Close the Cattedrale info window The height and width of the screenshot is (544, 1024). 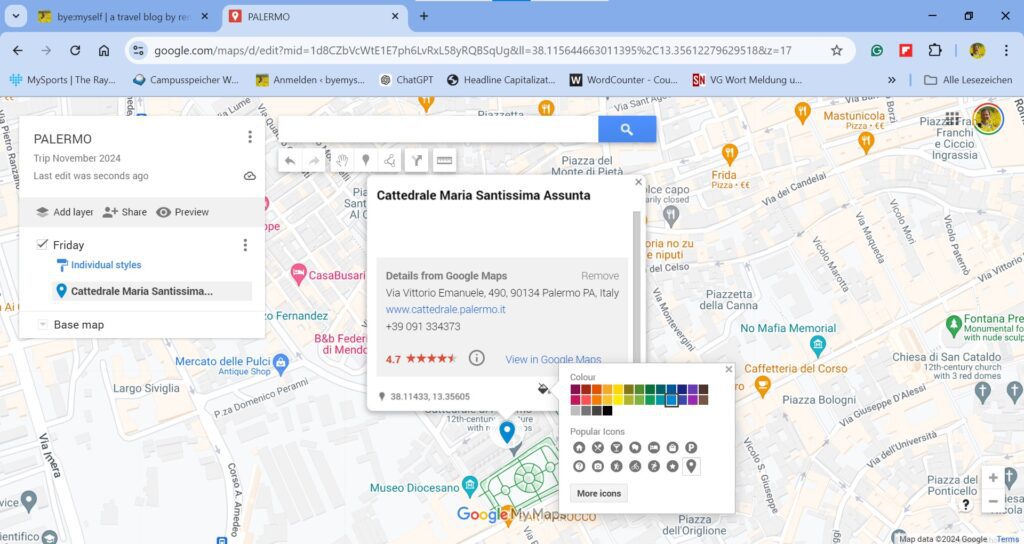coord(639,182)
